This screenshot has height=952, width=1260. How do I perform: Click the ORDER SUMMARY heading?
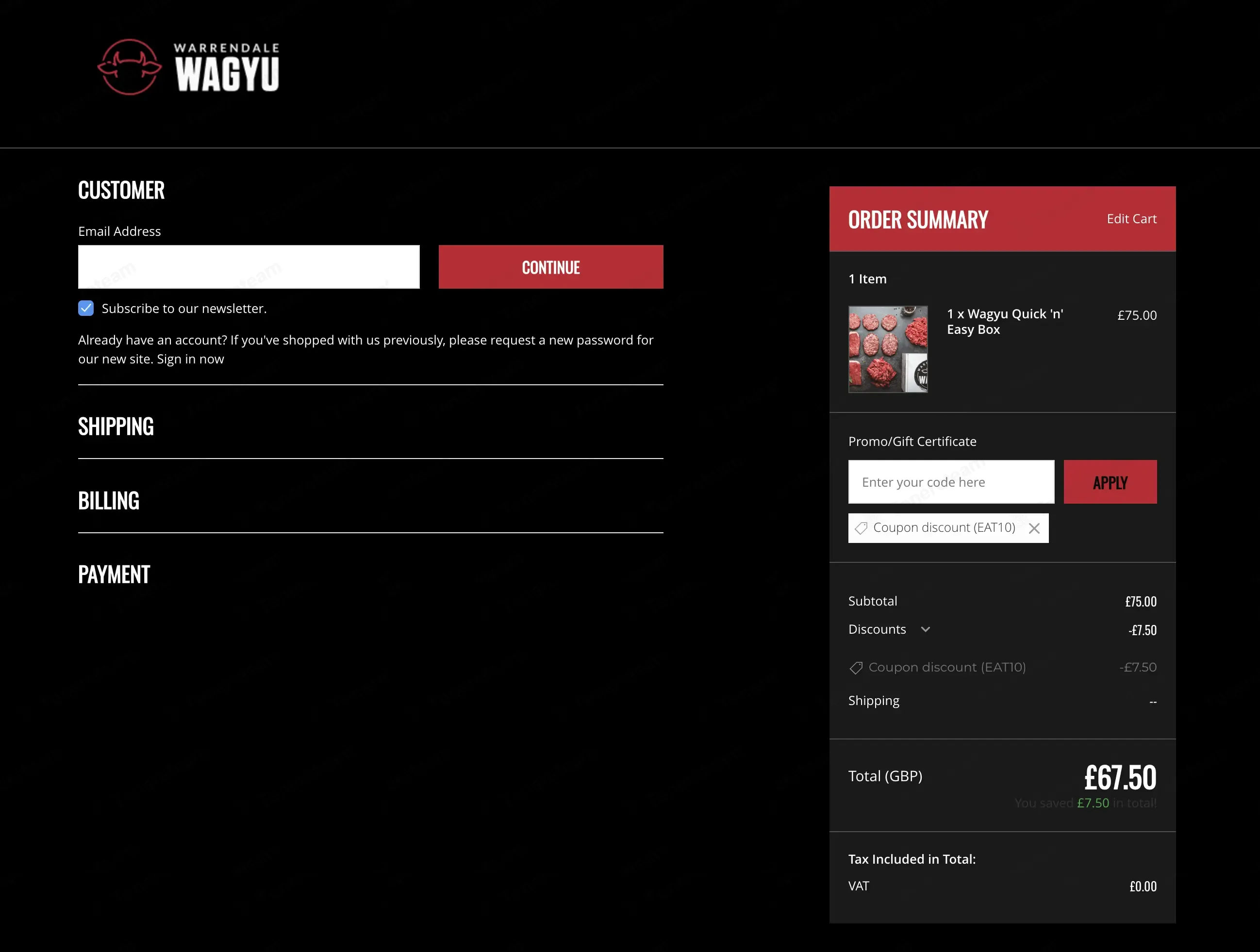point(918,220)
